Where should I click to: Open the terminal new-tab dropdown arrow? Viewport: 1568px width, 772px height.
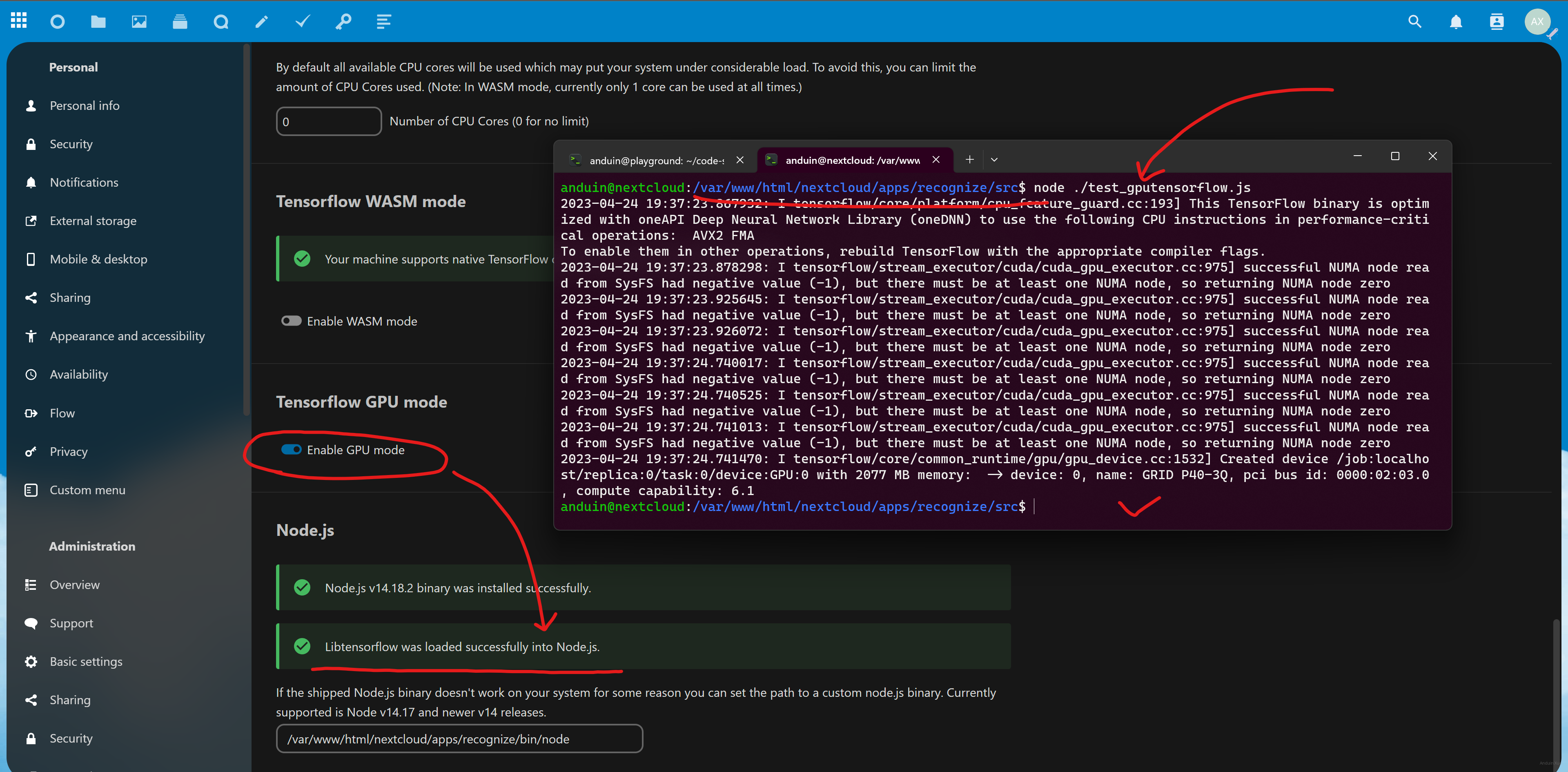pos(994,160)
